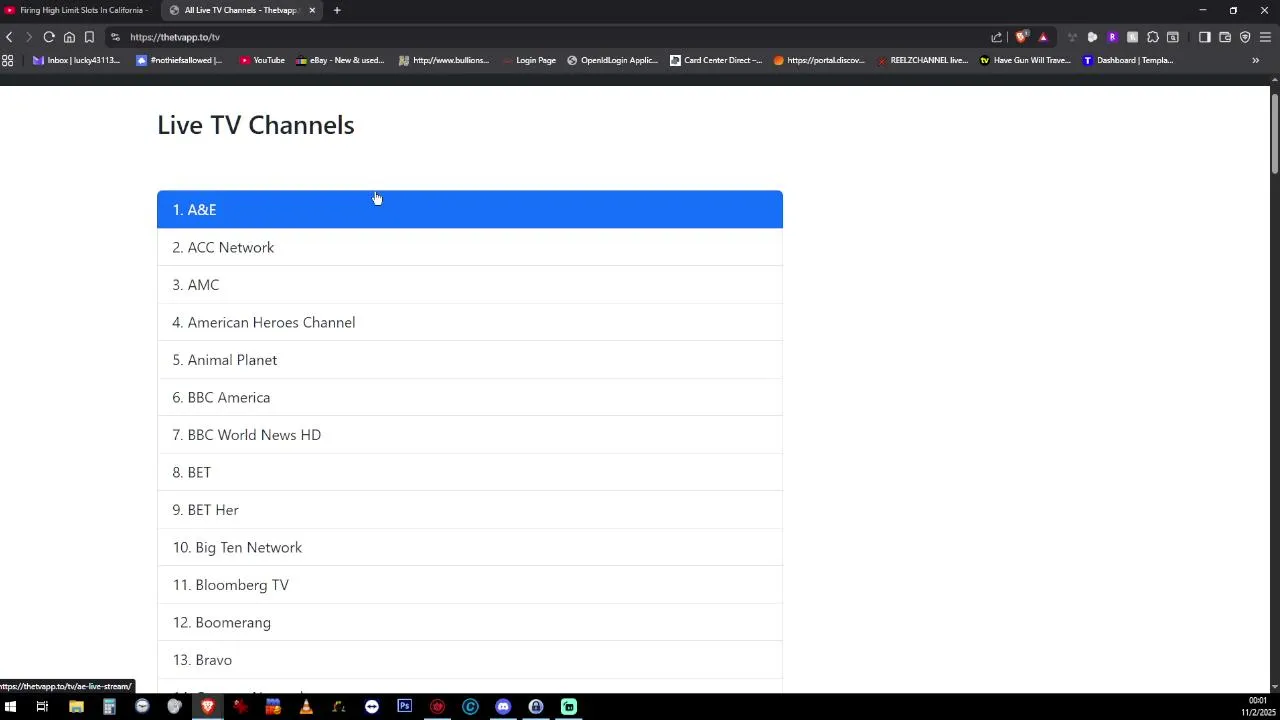Screen dimensions: 1280x720
Task: Open File Explorer in the taskbar
Action: (x=76, y=707)
